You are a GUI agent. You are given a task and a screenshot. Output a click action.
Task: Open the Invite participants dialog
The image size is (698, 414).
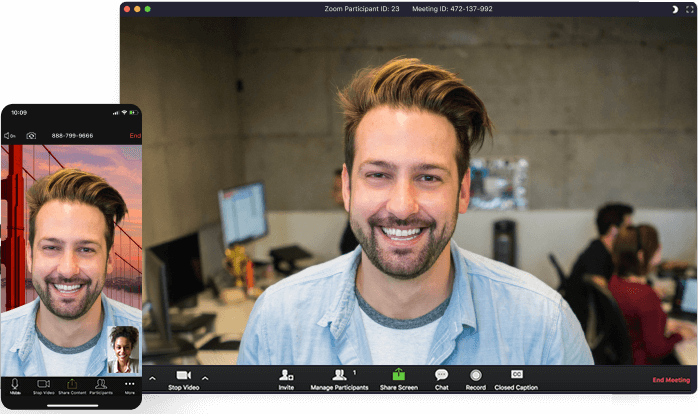(x=286, y=376)
